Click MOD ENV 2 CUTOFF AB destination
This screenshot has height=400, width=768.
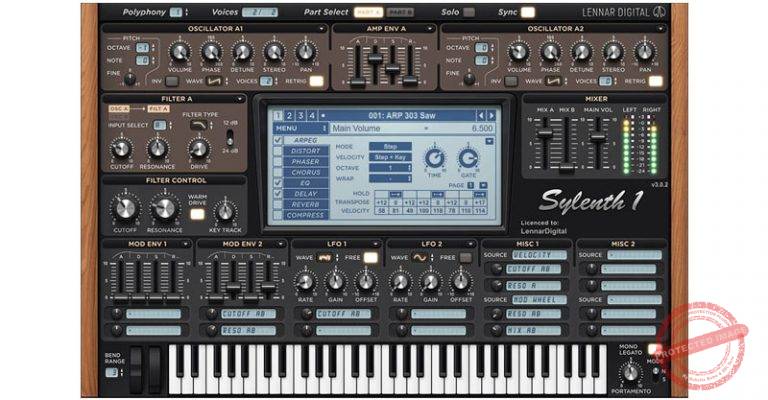[x=249, y=314]
